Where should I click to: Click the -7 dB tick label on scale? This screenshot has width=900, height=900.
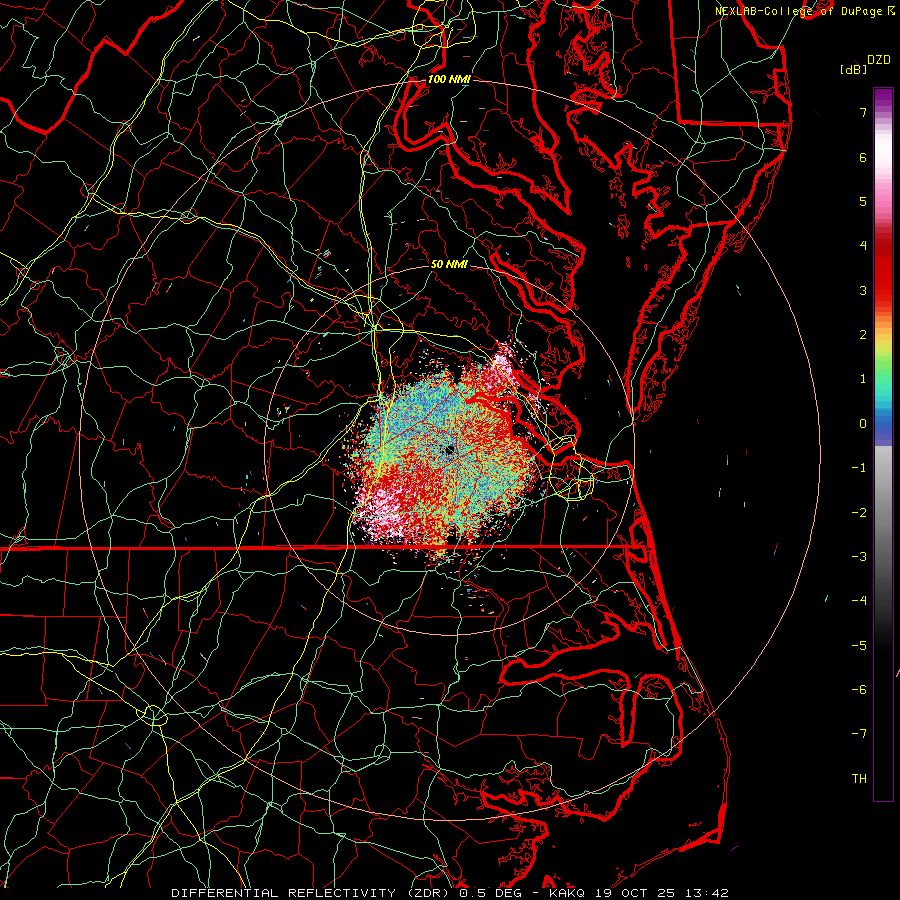(859, 734)
